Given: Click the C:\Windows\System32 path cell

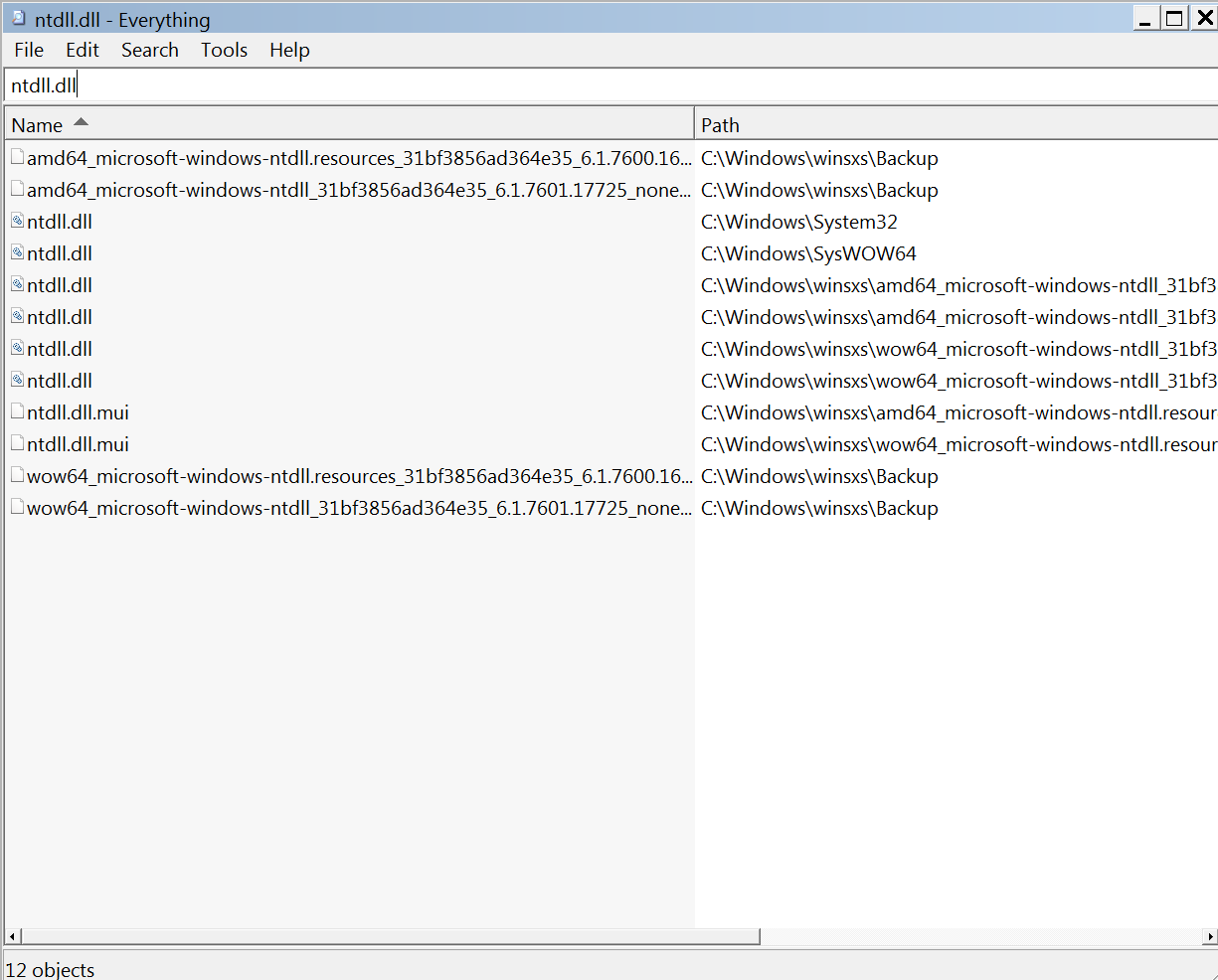Looking at the screenshot, I should tap(799, 222).
